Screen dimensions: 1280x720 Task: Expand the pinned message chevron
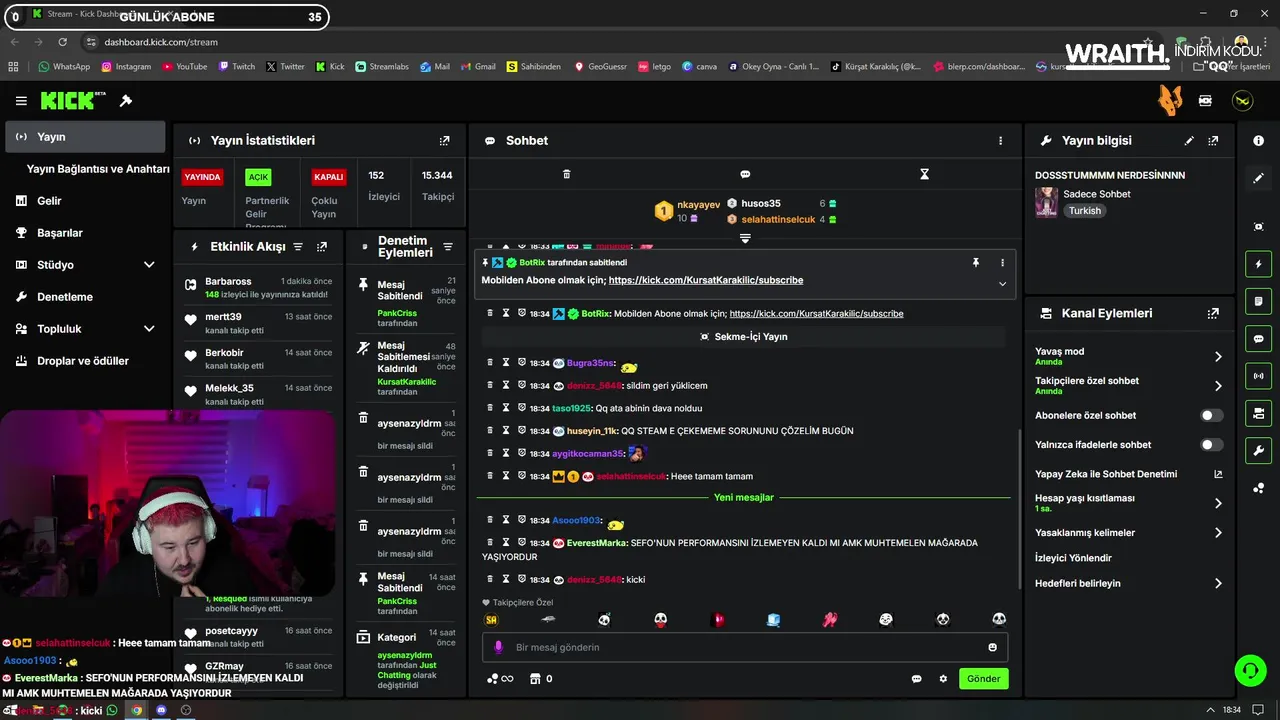tap(1002, 284)
